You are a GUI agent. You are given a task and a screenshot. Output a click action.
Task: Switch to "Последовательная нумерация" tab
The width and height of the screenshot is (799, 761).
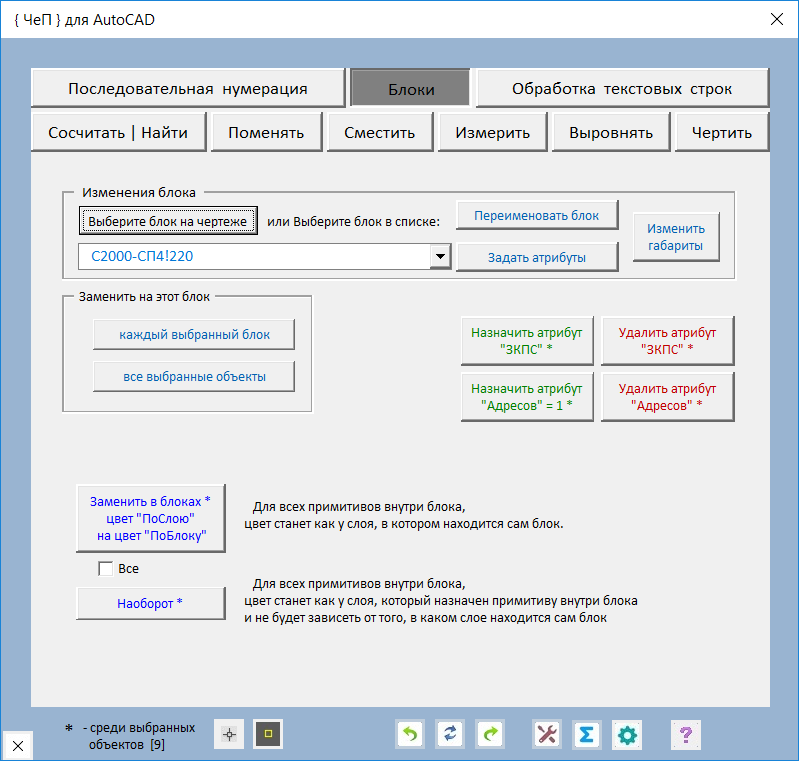click(188, 88)
